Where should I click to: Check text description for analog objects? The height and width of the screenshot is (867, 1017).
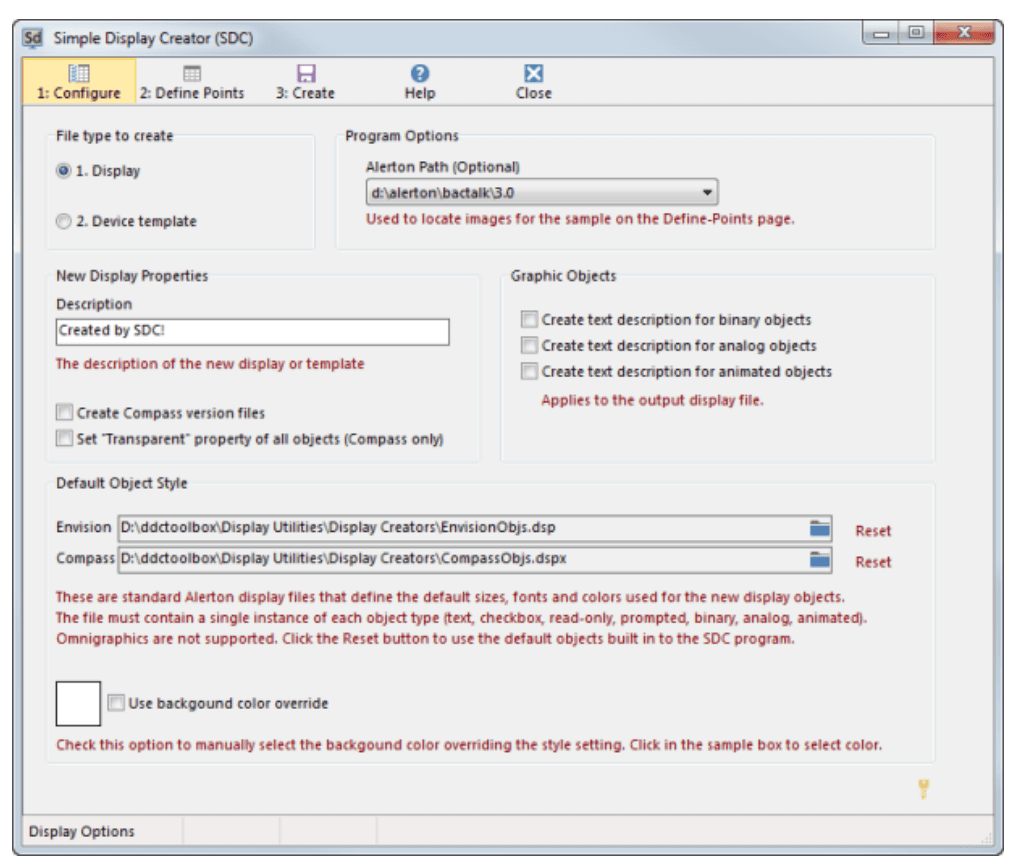point(529,346)
